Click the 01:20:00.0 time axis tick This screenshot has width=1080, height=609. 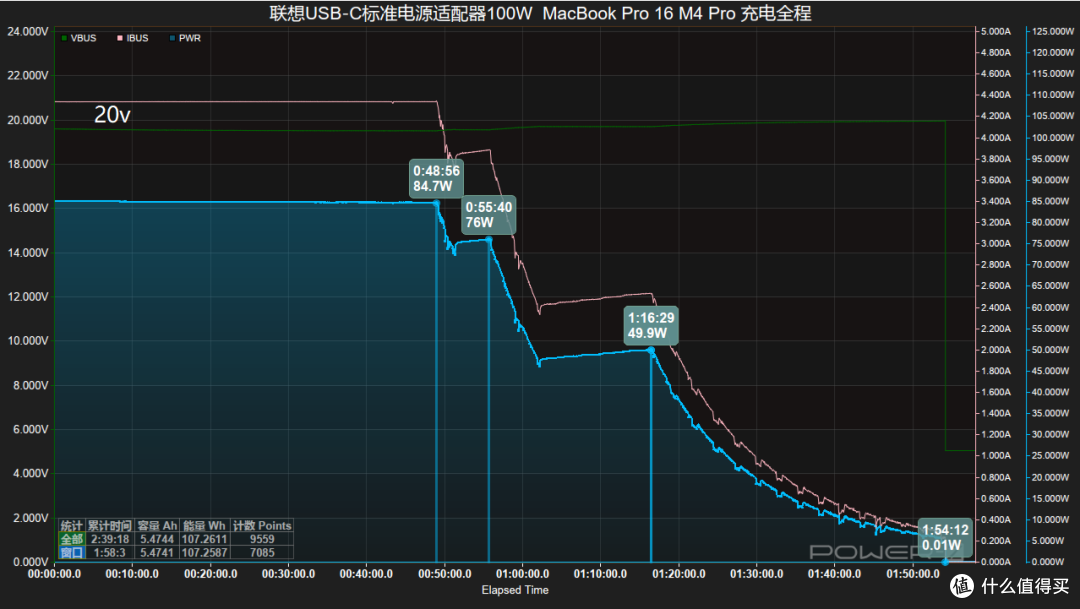pos(678,574)
